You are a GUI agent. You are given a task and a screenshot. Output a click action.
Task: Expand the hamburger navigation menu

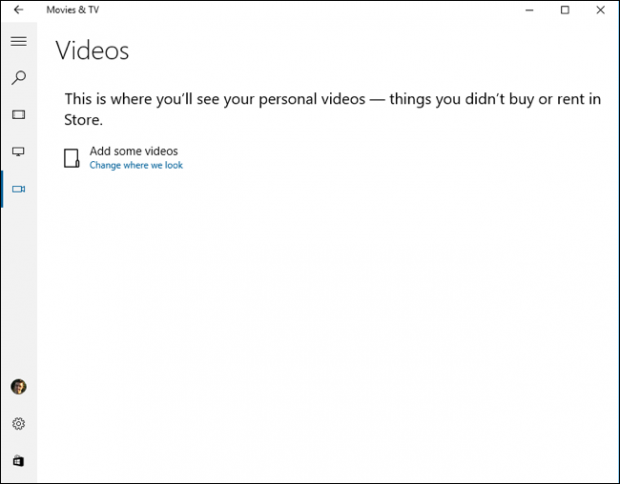(18, 42)
